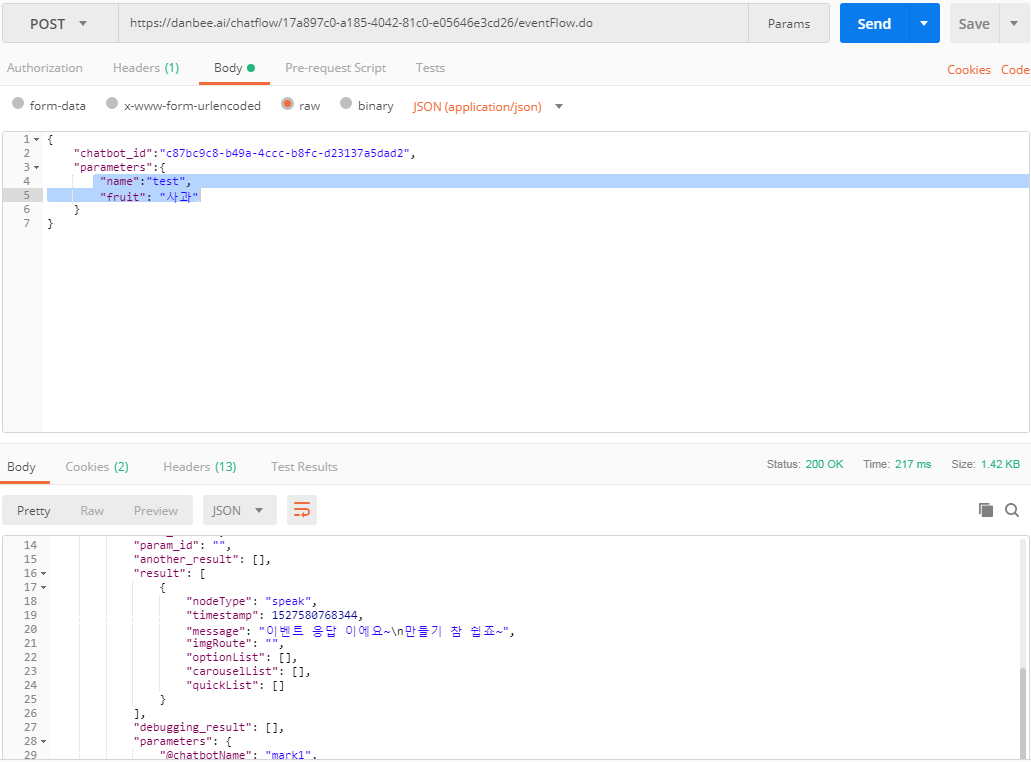Click the "param_id" response line

pos(183,546)
